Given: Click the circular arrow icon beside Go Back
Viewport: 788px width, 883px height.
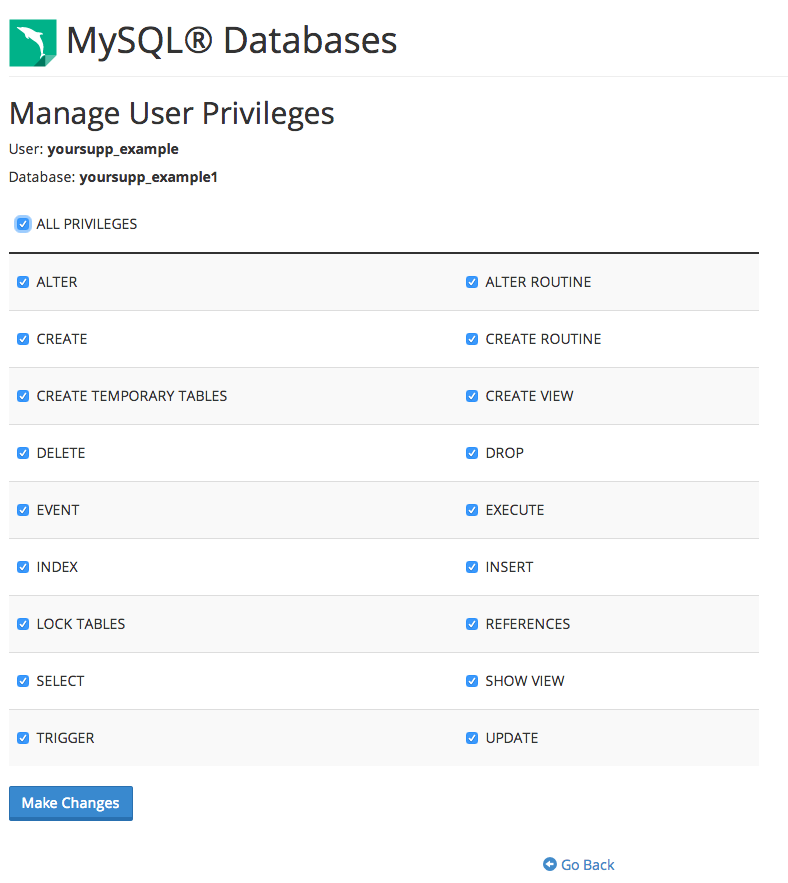Looking at the screenshot, I should (548, 864).
